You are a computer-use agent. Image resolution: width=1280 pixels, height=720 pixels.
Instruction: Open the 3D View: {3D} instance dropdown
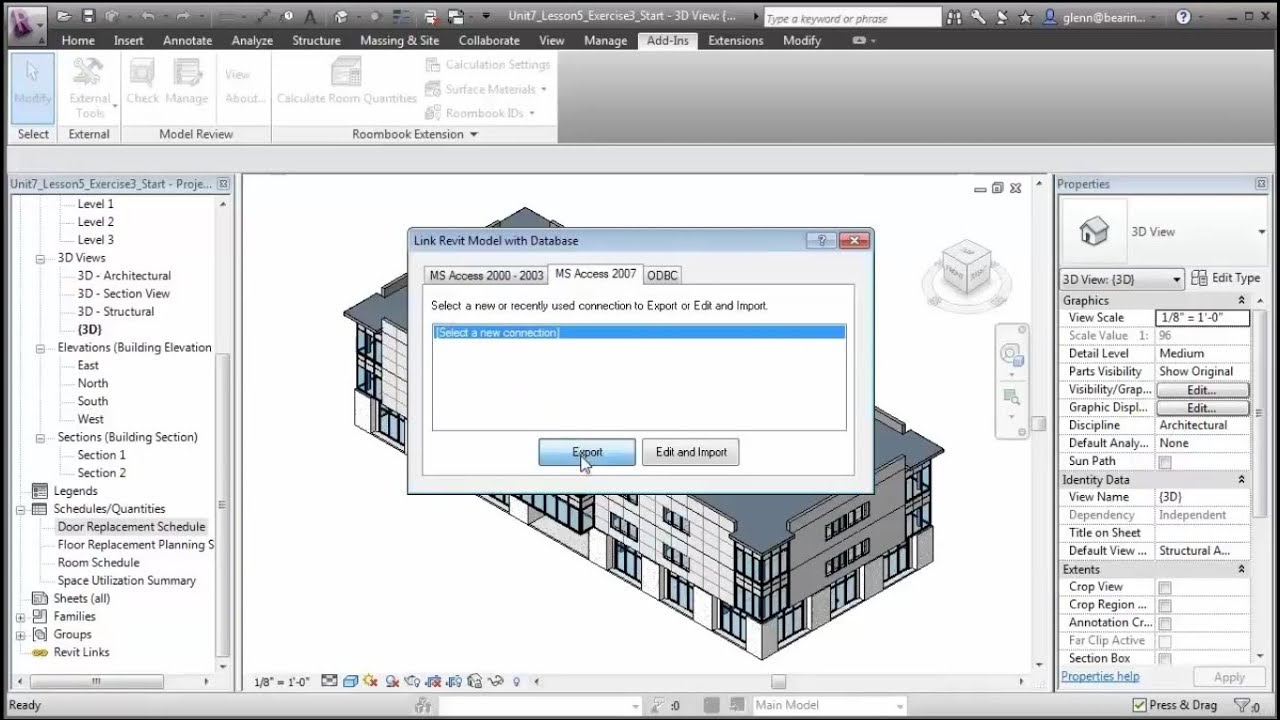[1122, 279]
